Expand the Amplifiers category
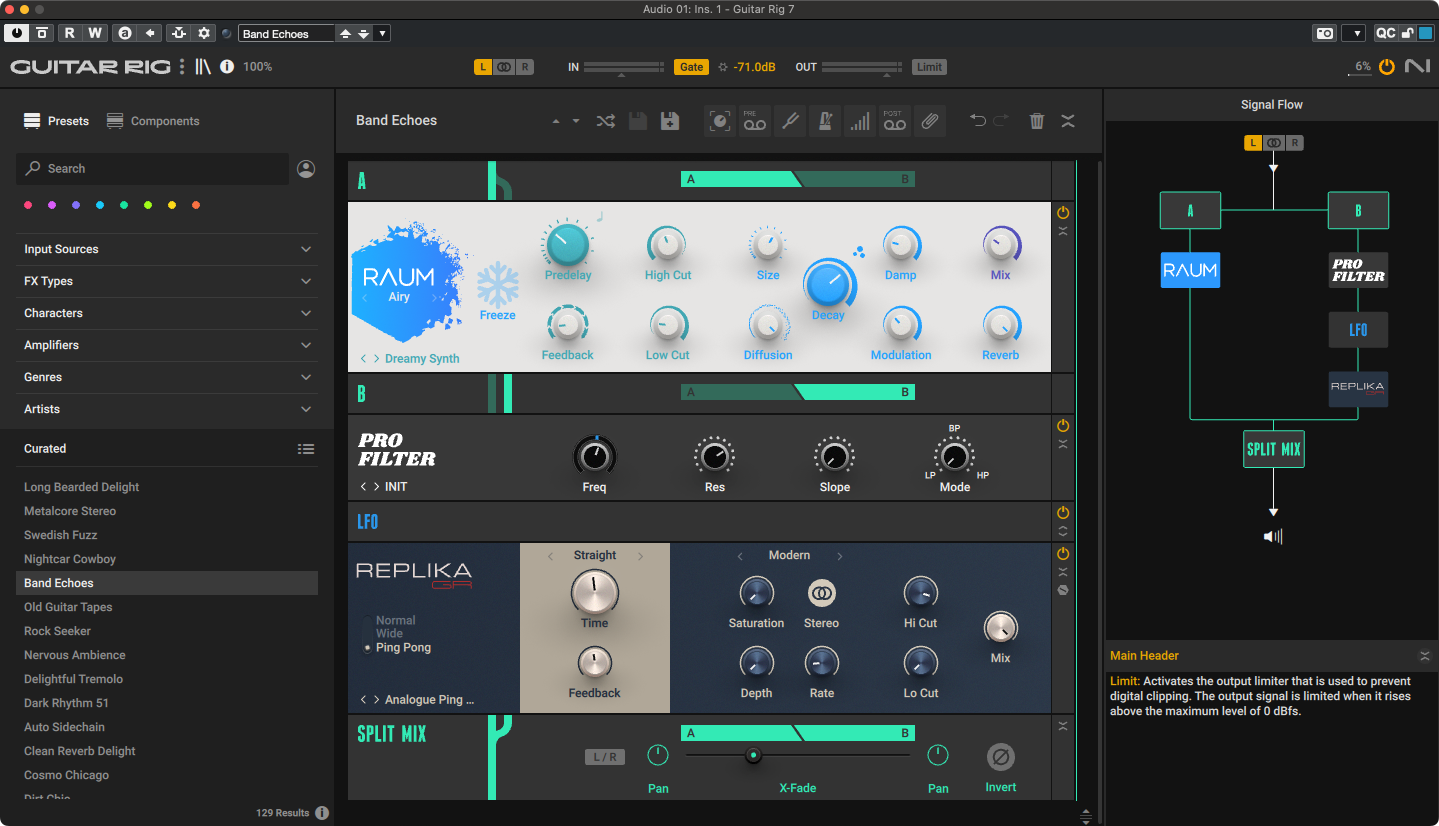The height and width of the screenshot is (826, 1439). click(167, 345)
